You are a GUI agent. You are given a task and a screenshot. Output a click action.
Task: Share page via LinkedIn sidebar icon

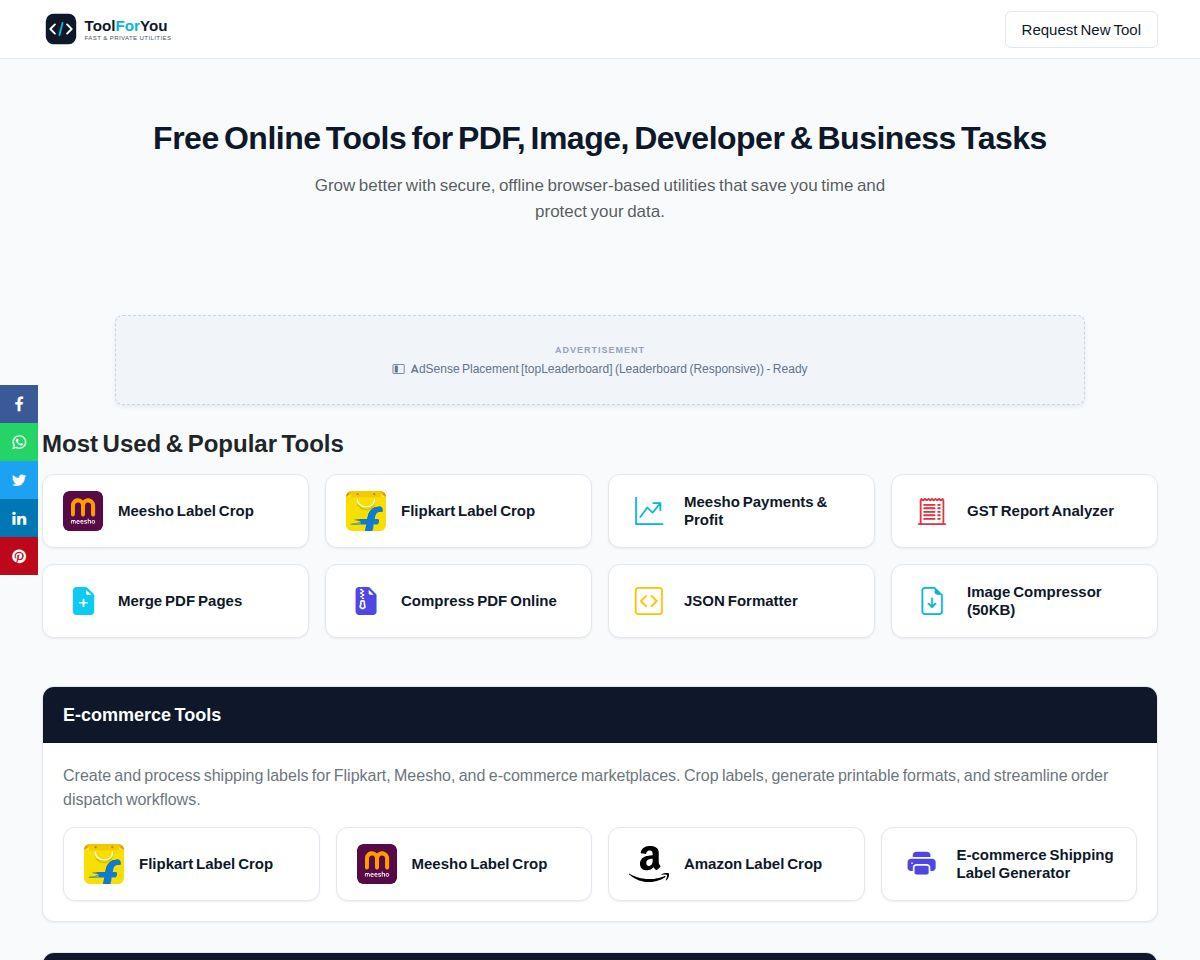point(19,518)
